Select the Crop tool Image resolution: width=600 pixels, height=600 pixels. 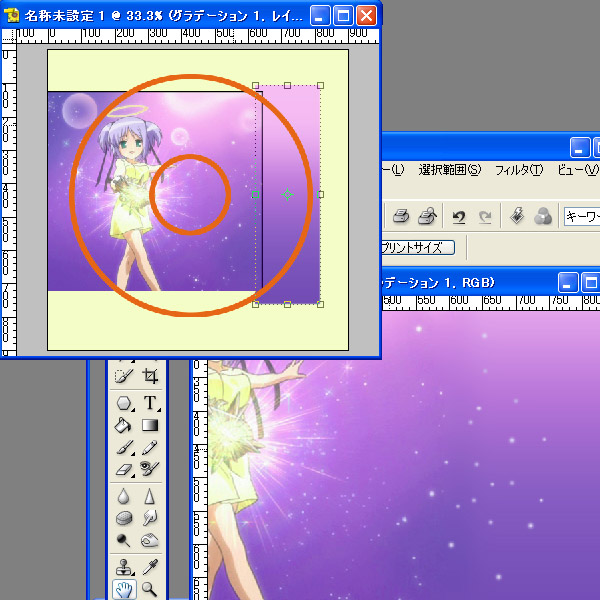coord(150,376)
